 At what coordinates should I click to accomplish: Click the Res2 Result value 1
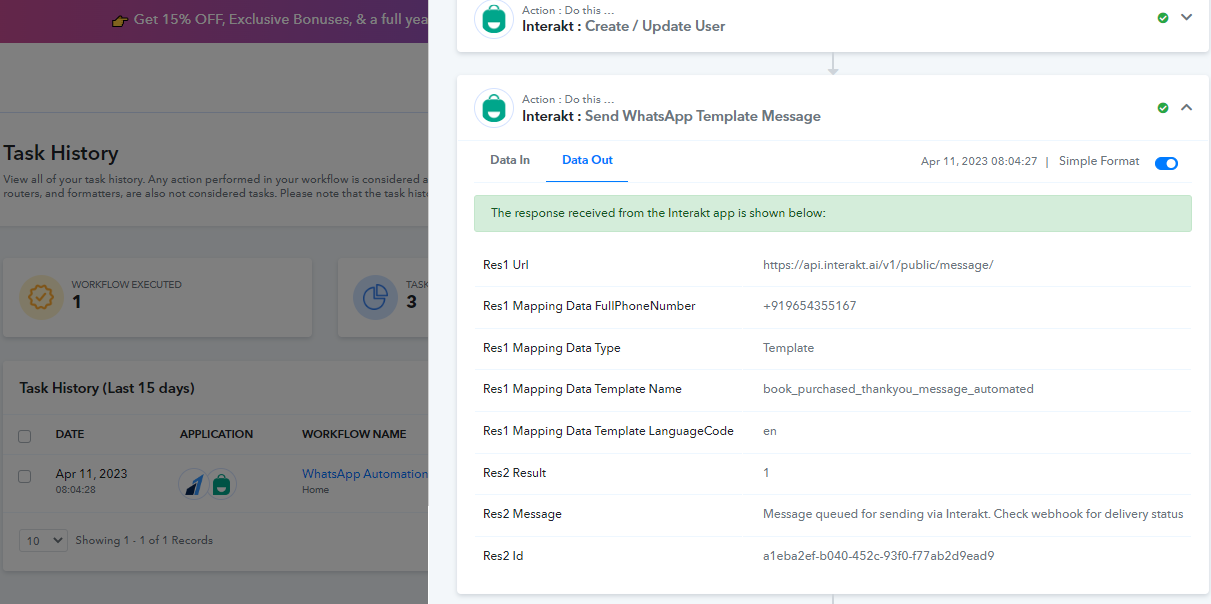[x=766, y=472]
